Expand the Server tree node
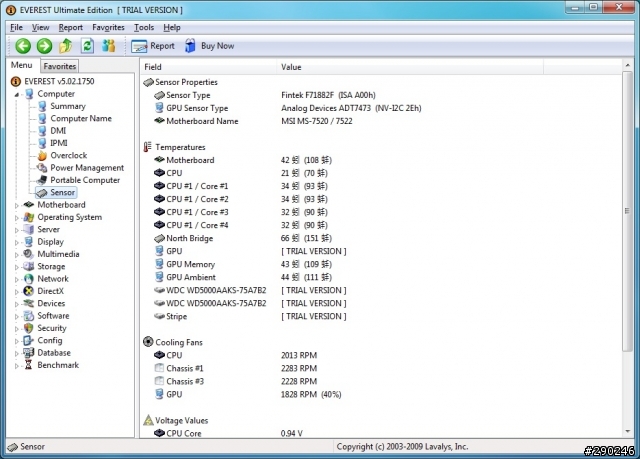The height and width of the screenshot is (459, 640). [16, 230]
